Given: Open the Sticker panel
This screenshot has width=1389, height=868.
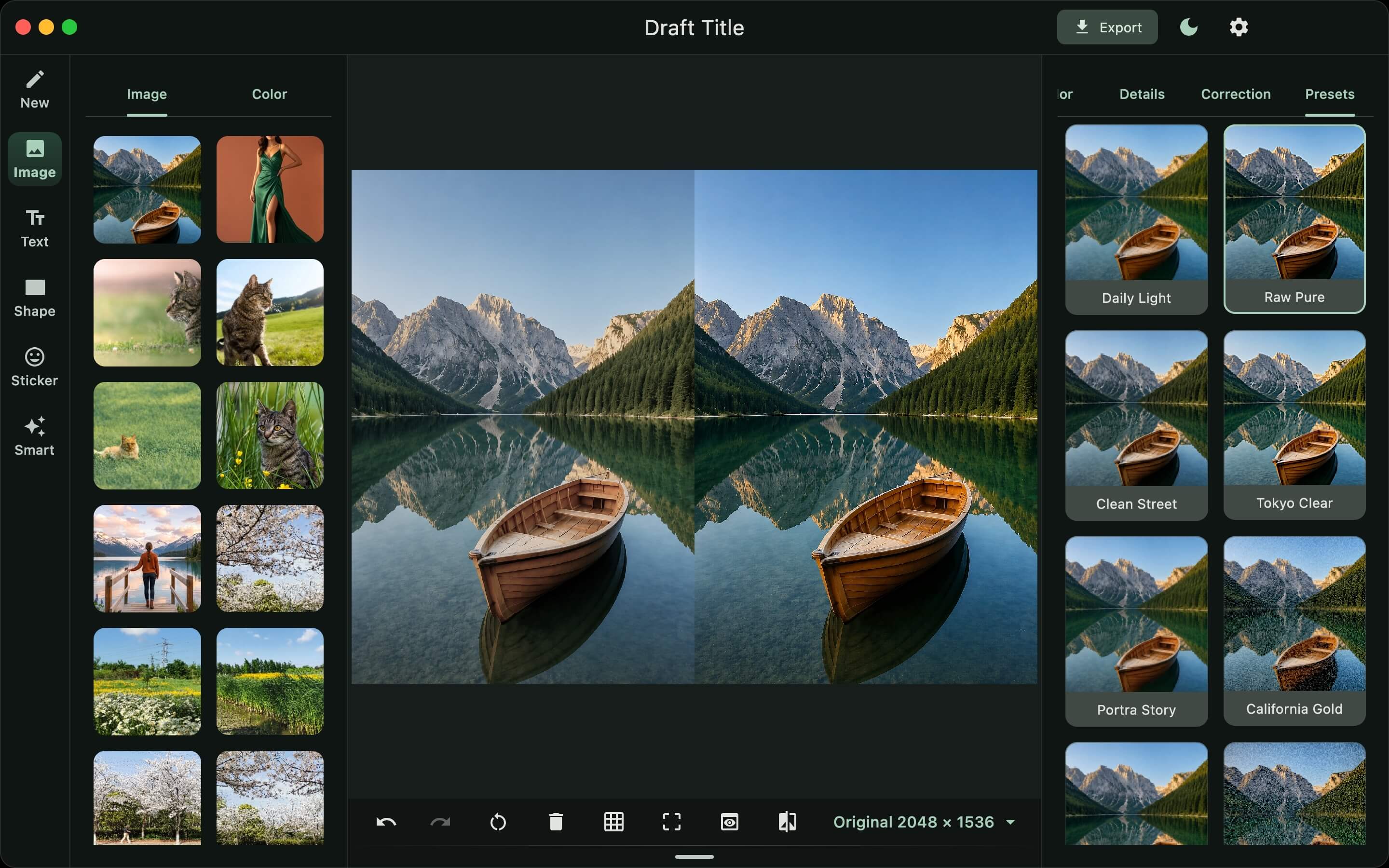Looking at the screenshot, I should [x=34, y=367].
